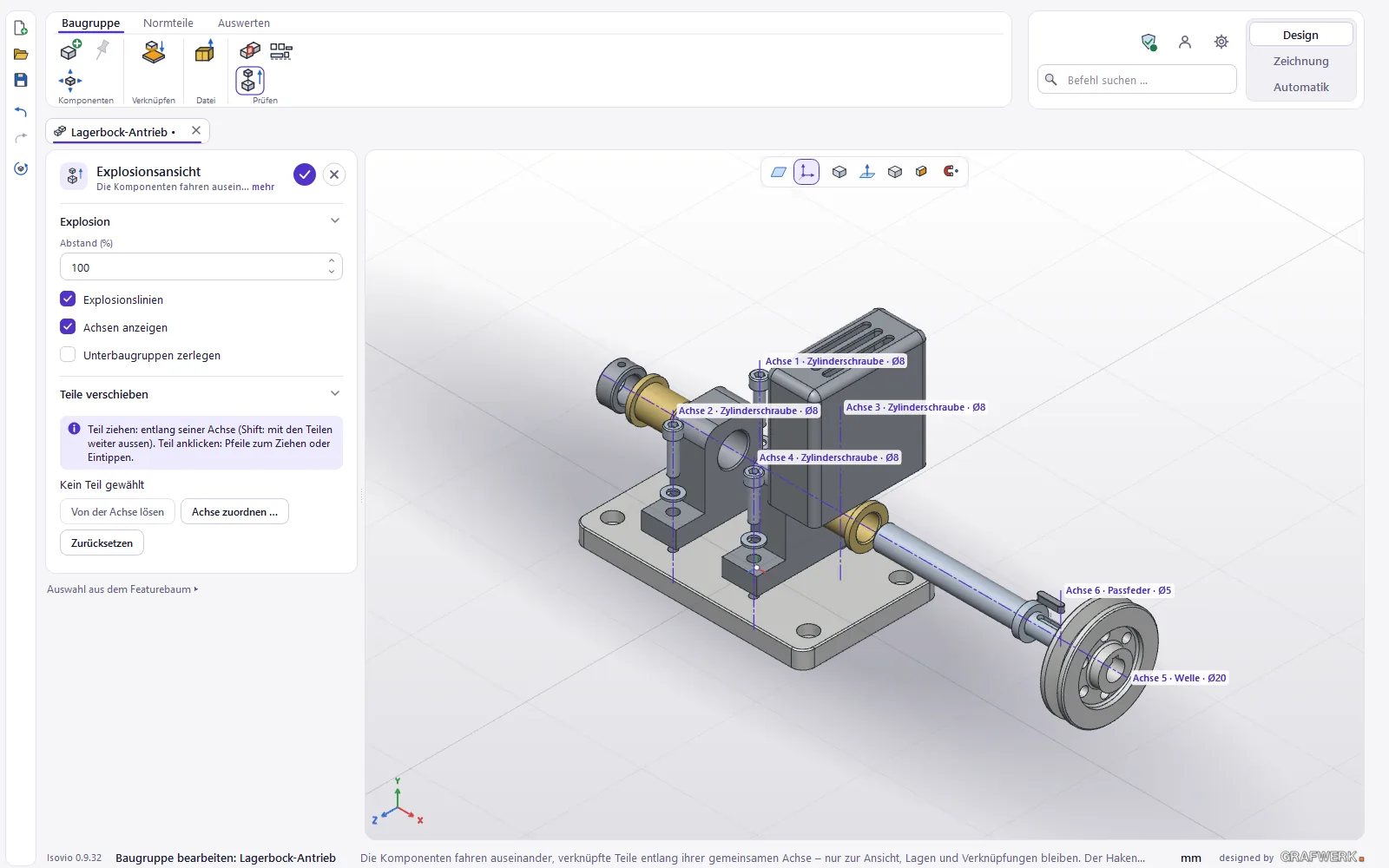
Task: Click the new document sidebar icon
Action: coord(21,29)
